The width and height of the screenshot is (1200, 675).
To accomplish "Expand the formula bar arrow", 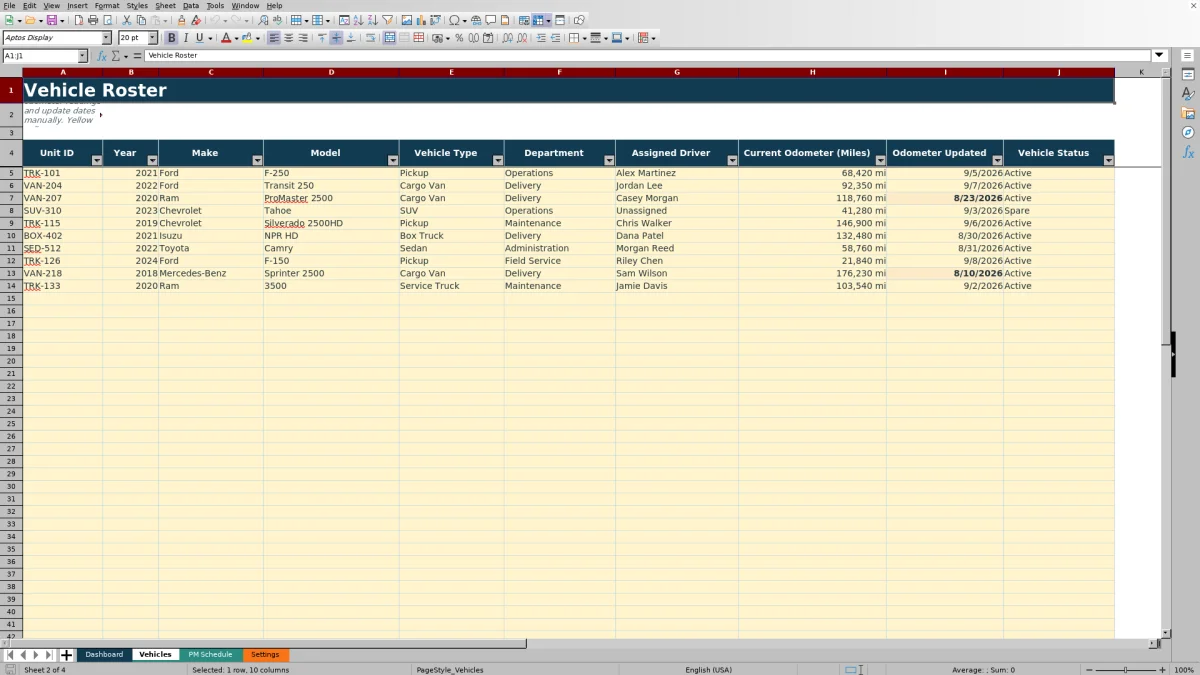I will (x=1160, y=56).
